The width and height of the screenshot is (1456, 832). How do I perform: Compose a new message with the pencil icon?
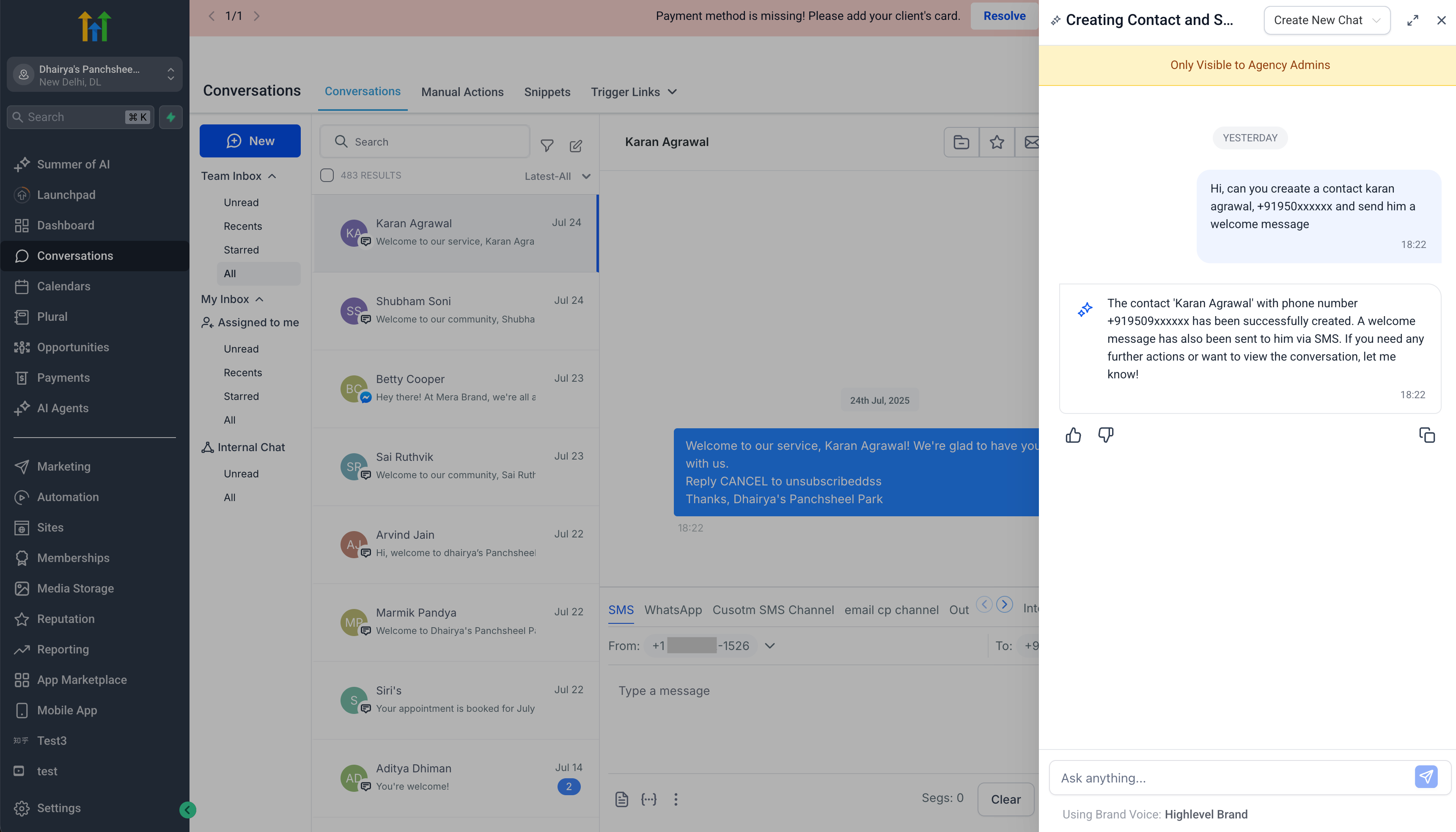pos(576,146)
